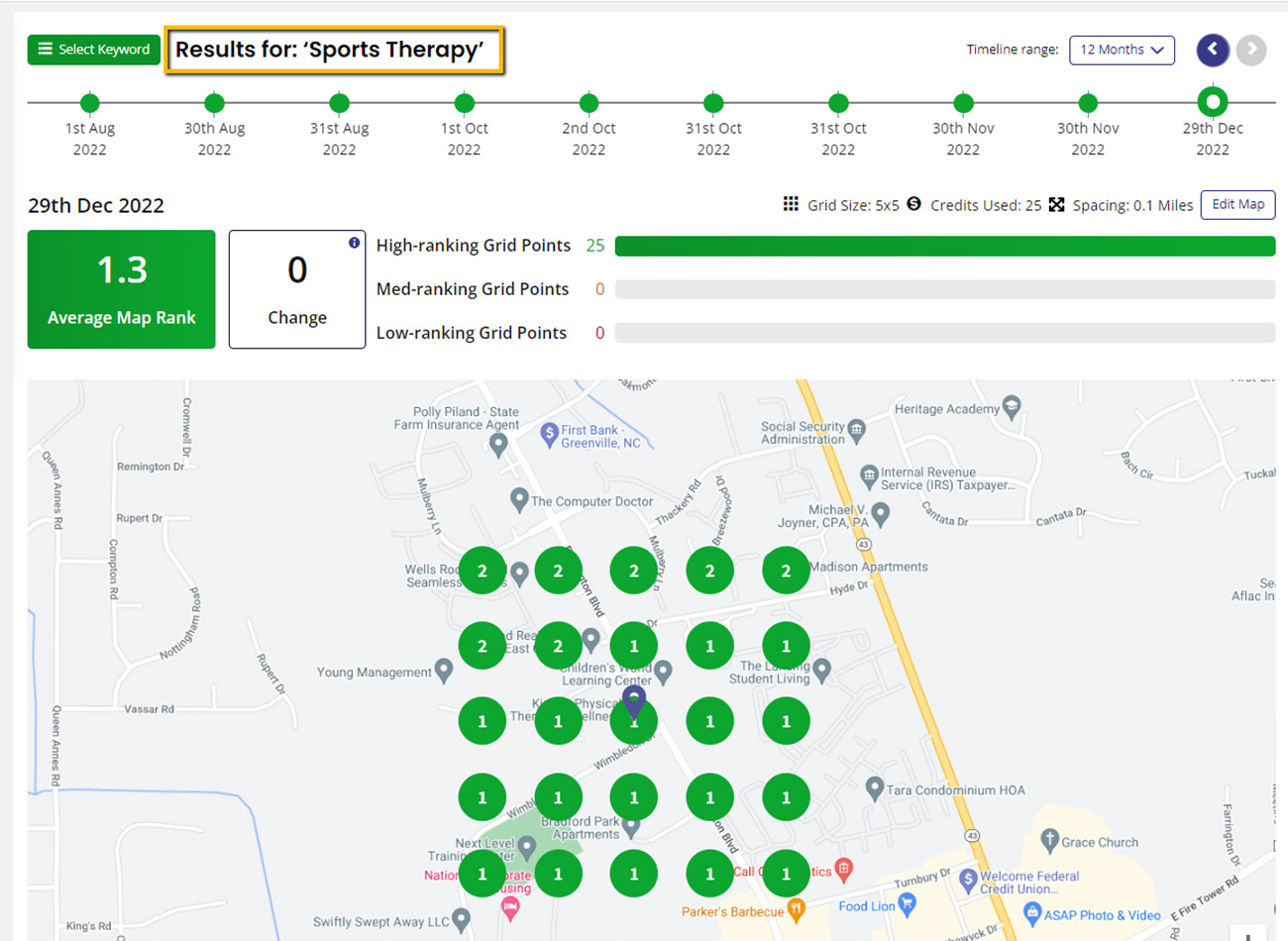Screen dimensions: 1288x941
Task: Click the info icon on Change card
Action: click(x=354, y=243)
